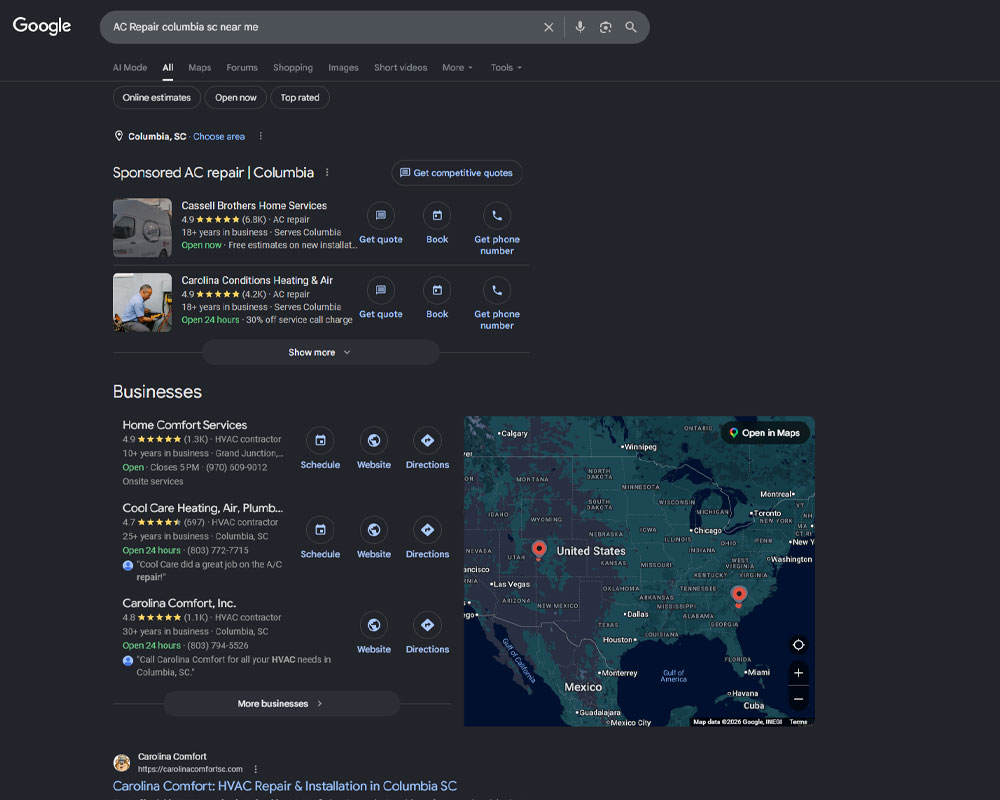Visit Carolina Comfort, Inc. website
Image resolution: width=1000 pixels, height=800 pixels.
[x=374, y=633]
